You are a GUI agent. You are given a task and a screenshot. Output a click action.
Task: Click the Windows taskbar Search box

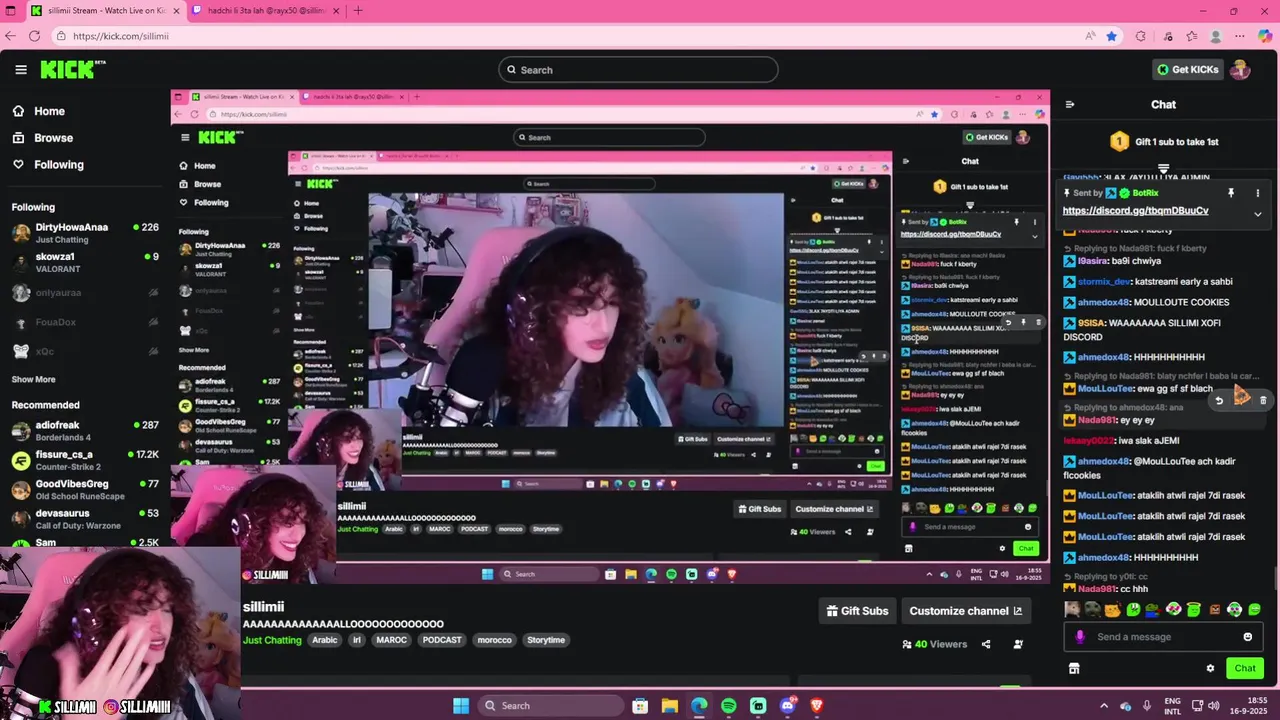[551, 706]
